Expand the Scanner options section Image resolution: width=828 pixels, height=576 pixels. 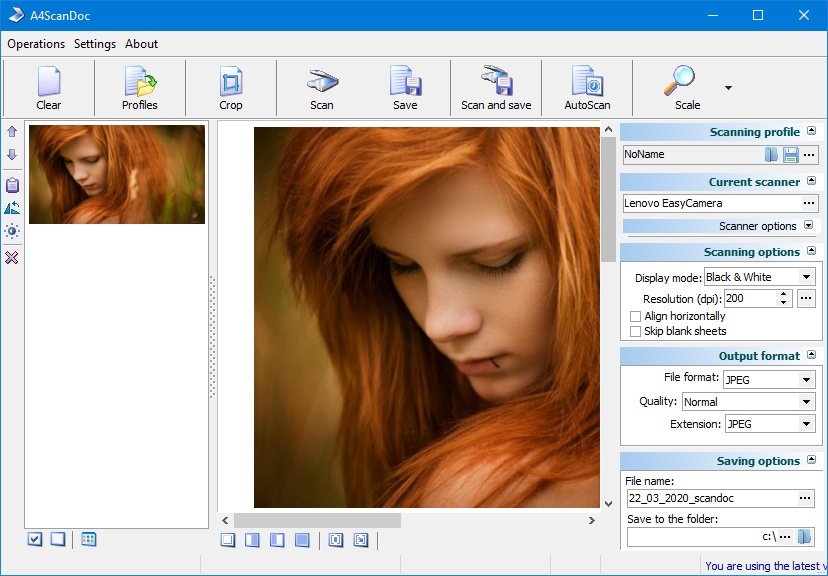tap(808, 226)
